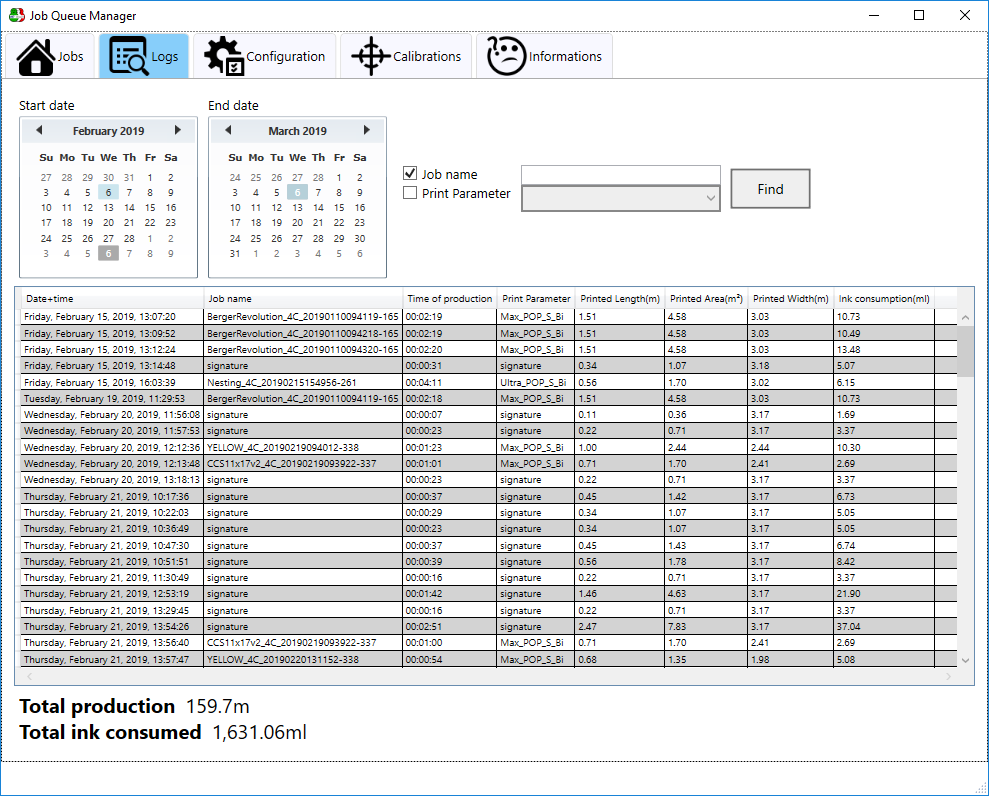Expand the Print Parameter dropdown

[711, 198]
